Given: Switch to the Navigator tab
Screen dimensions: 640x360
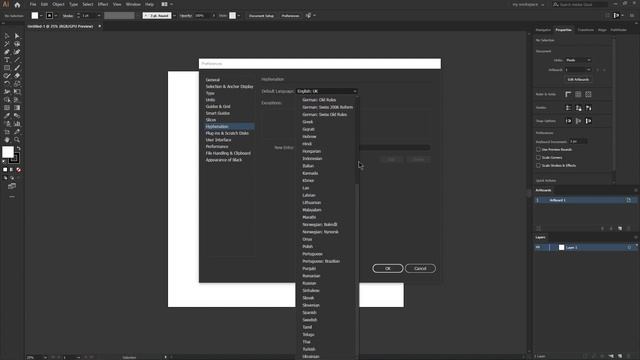Looking at the screenshot, I should pos(543,30).
